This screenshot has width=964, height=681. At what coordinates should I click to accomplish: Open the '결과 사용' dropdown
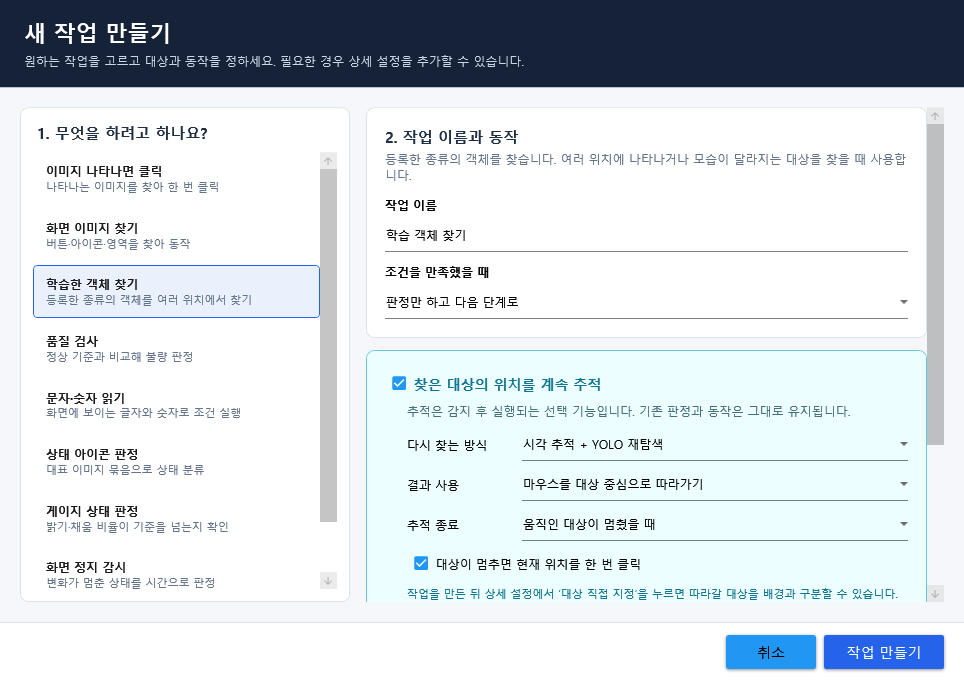click(x=714, y=484)
